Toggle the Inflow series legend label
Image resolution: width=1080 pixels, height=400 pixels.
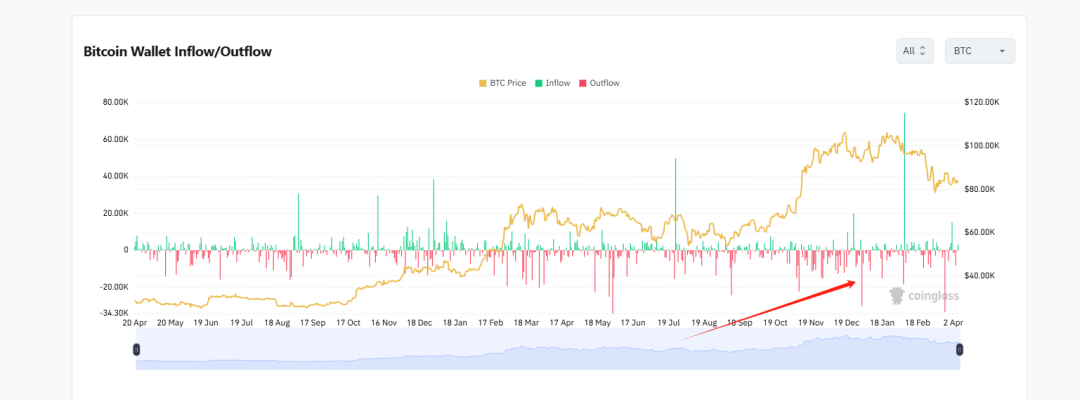[558, 83]
